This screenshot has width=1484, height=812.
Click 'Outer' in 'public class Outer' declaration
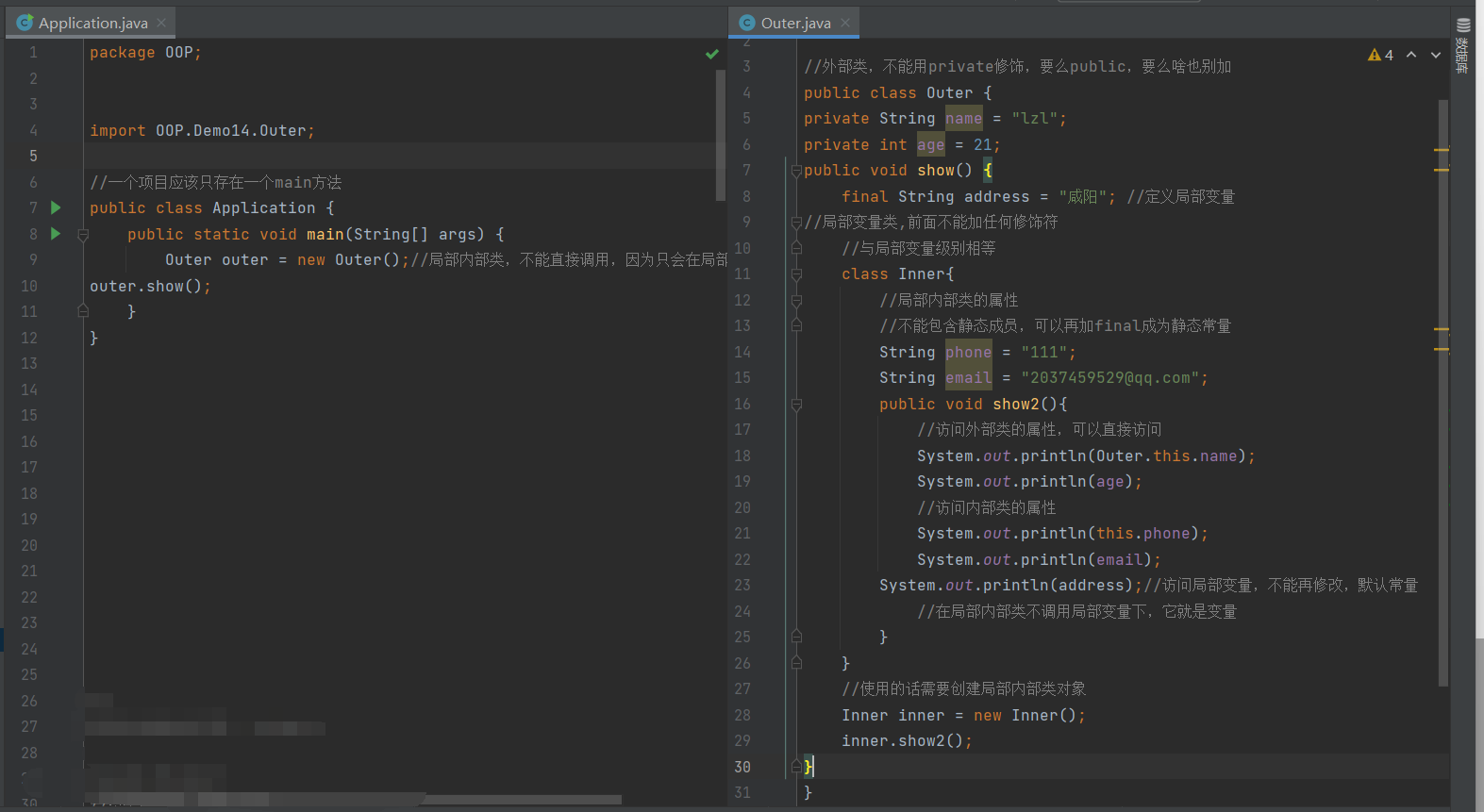click(949, 92)
